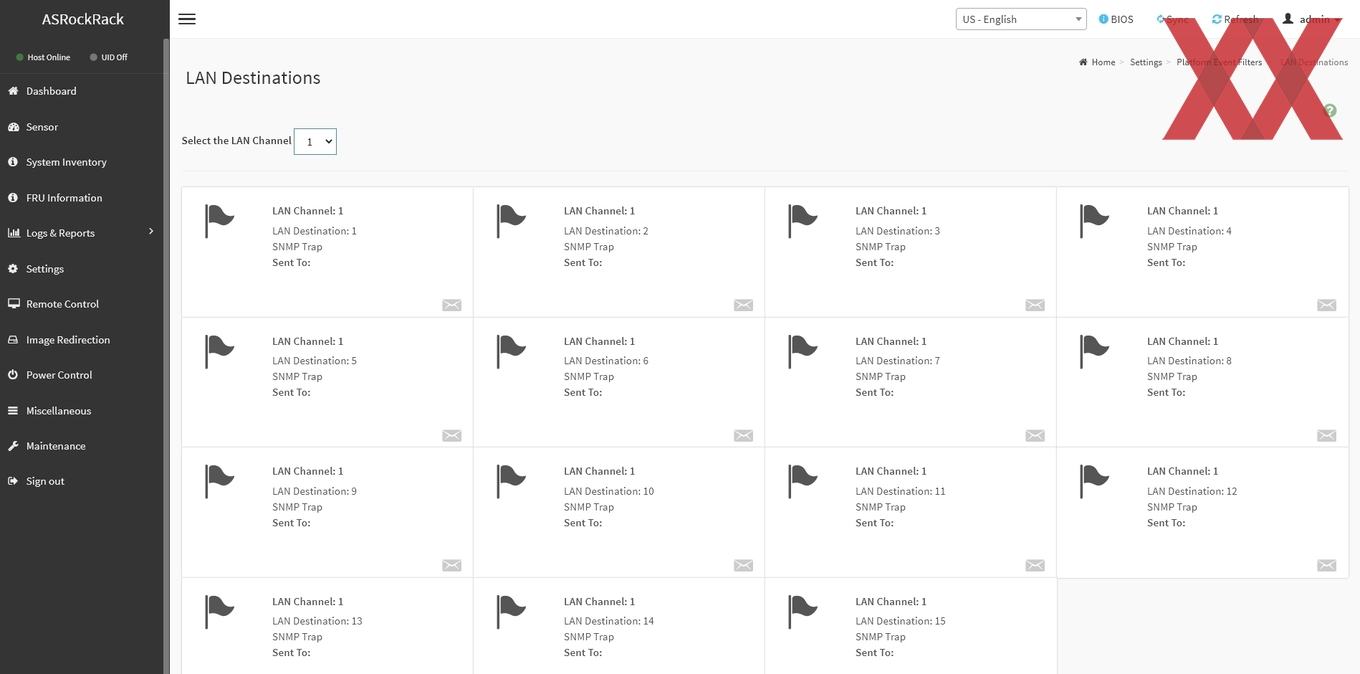1360x674 pixels.
Task: Open the US - English language dropdown
Action: tap(1021, 19)
